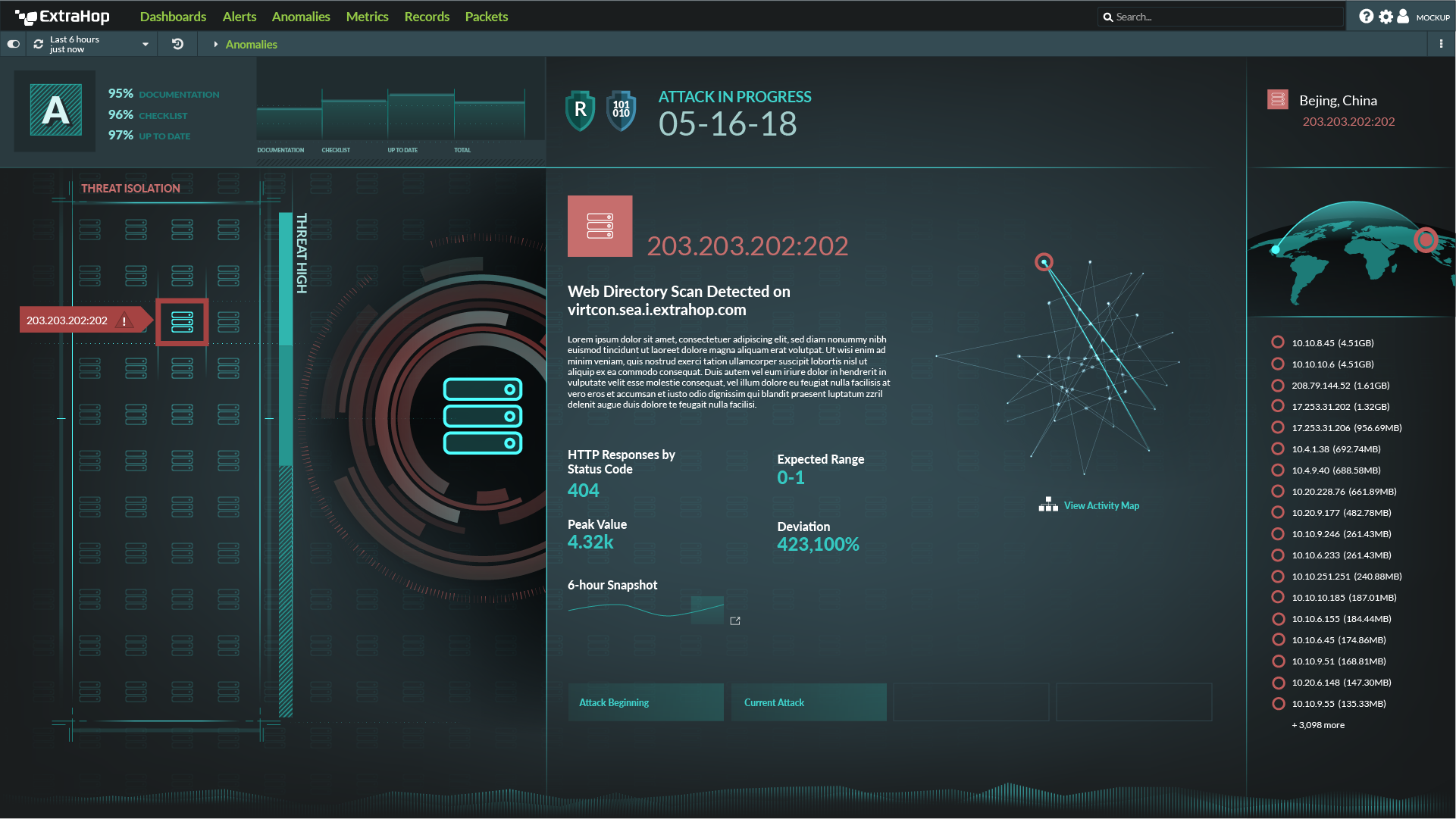Open the 6-hour Snapshot external link icon

click(735, 621)
